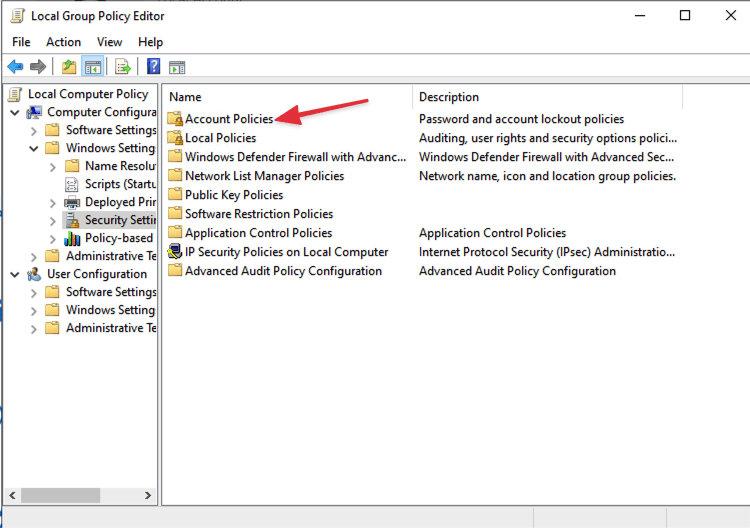
Task: Collapse the Computer Configuration tree node
Action: click(15, 112)
